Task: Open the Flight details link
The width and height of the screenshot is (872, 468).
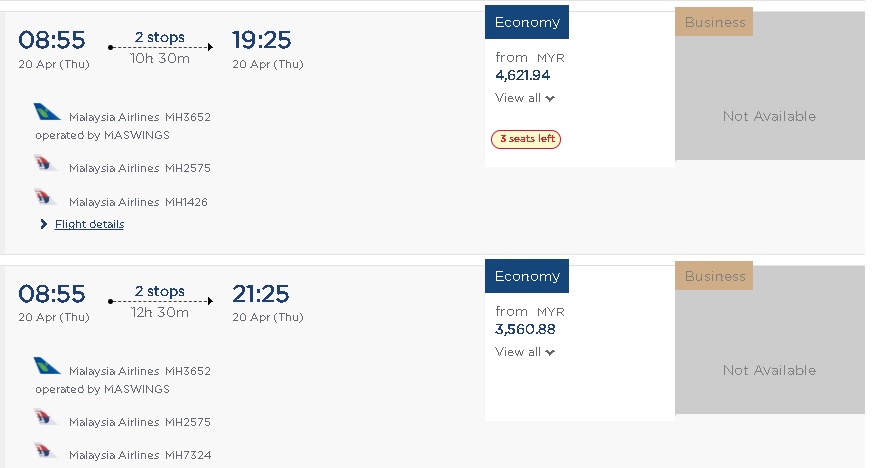Action: click(x=89, y=224)
